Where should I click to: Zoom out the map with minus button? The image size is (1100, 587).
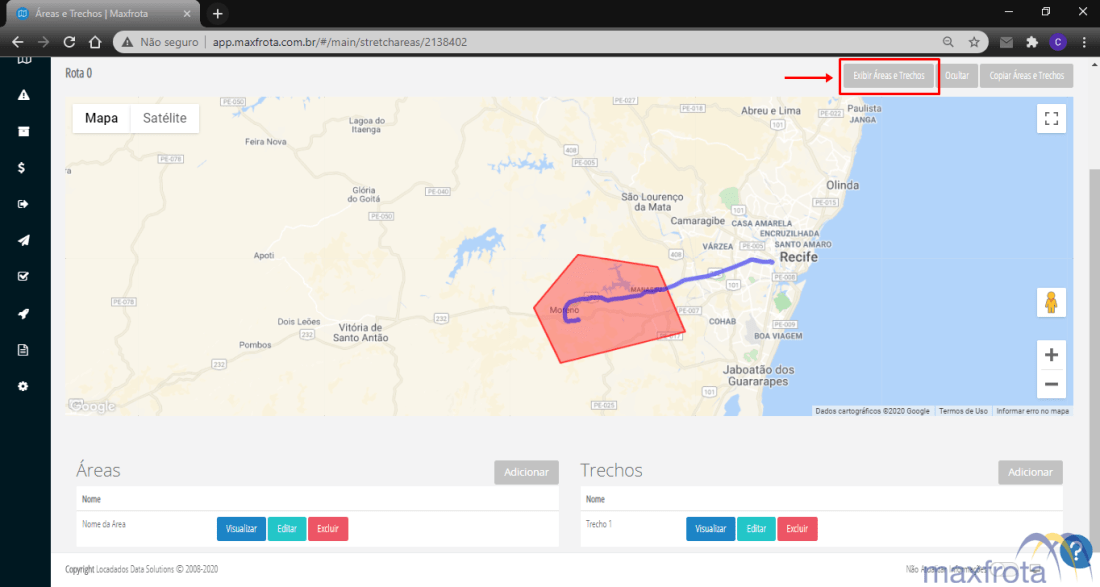1051,383
